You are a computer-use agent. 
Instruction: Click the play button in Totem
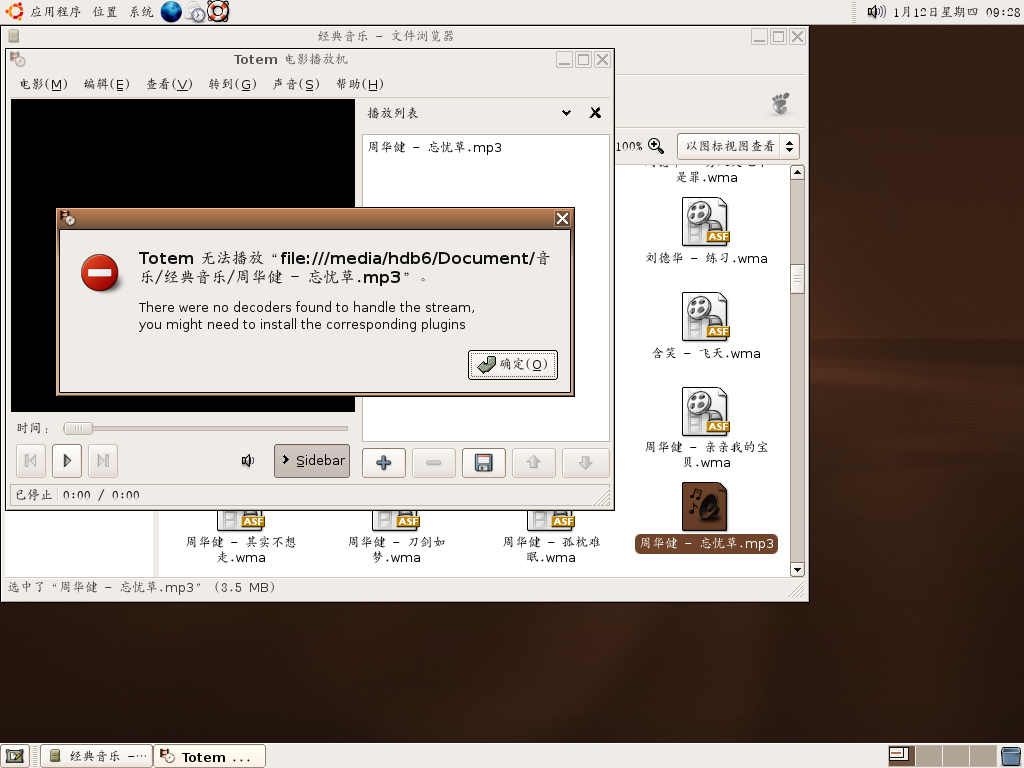coord(67,461)
